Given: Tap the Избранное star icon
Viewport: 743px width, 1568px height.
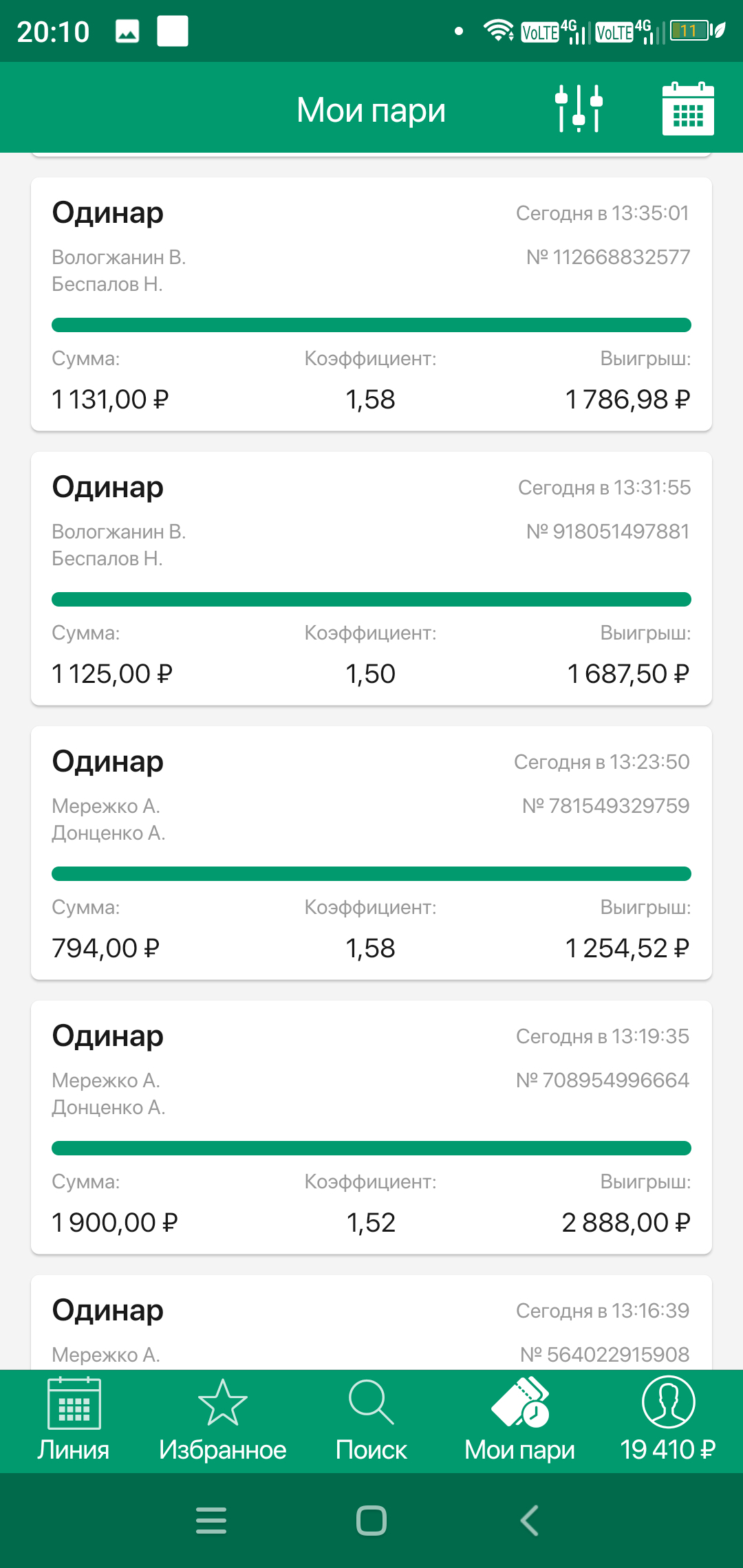Looking at the screenshot, I should [x=222, y=1403].
